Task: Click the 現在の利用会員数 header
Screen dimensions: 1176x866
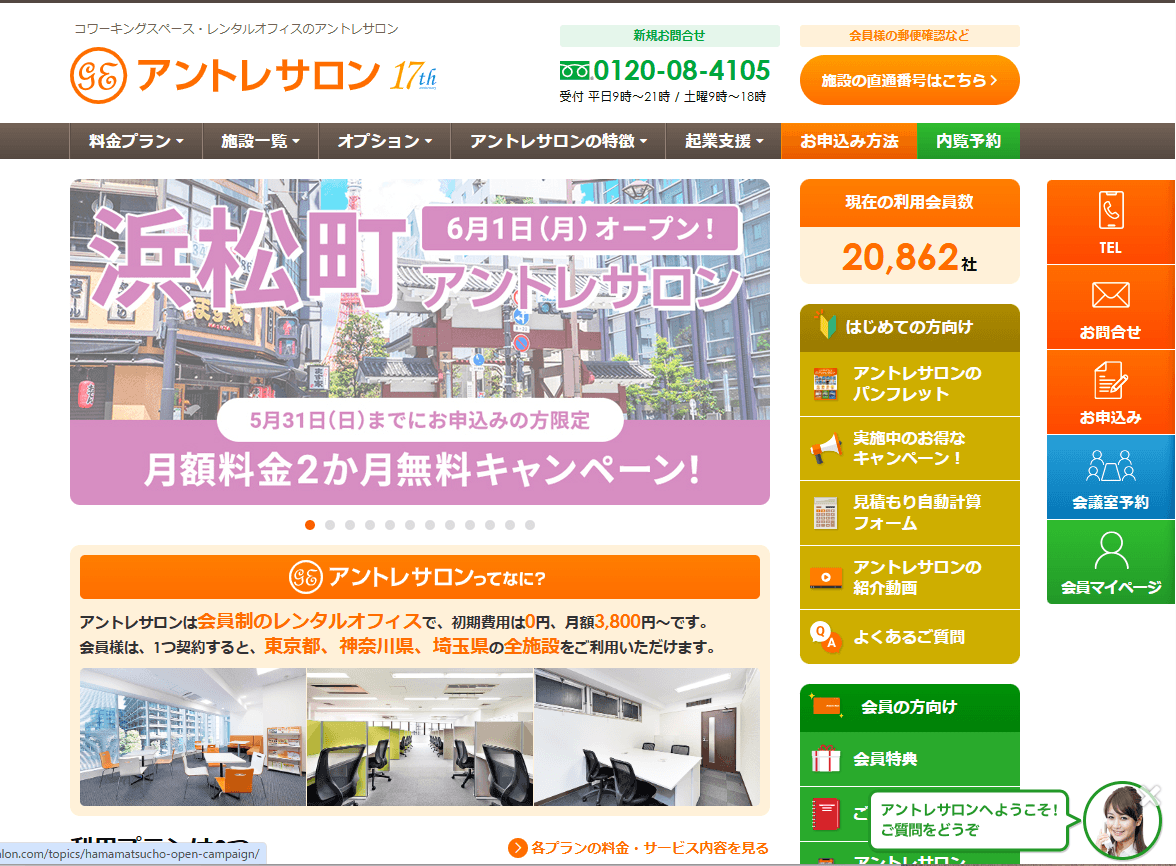Action: tap(910, 202)
